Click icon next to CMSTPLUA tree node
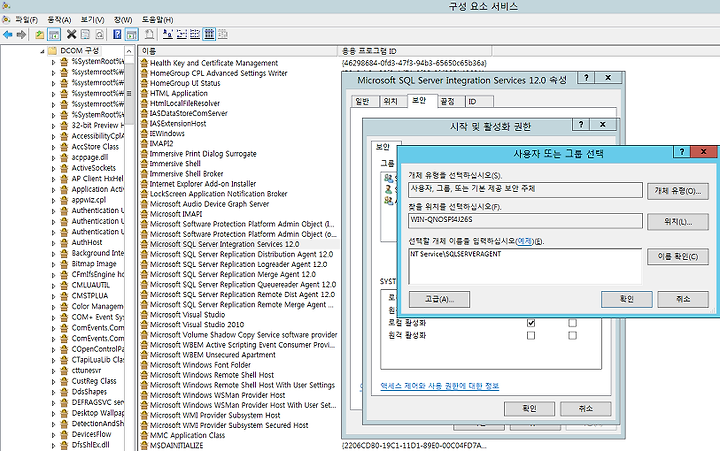 click(x=64, y=296)
